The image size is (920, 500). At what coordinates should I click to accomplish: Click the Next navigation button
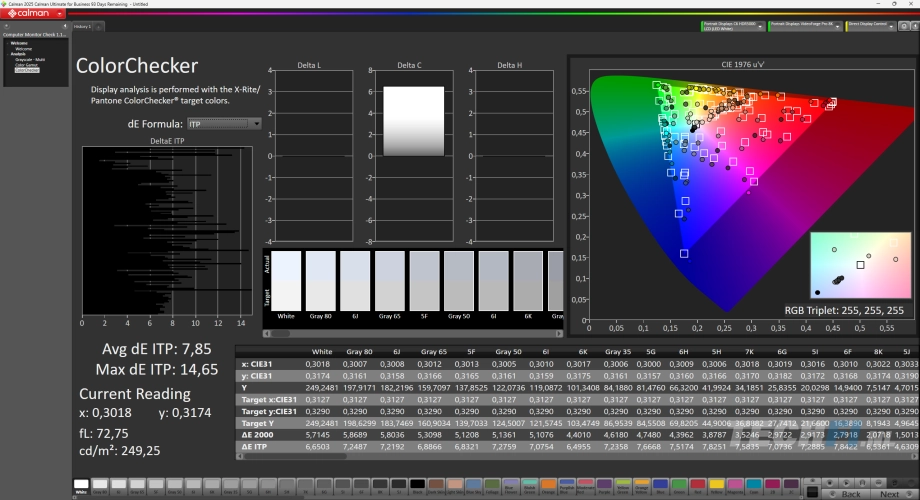coord(894,494)
